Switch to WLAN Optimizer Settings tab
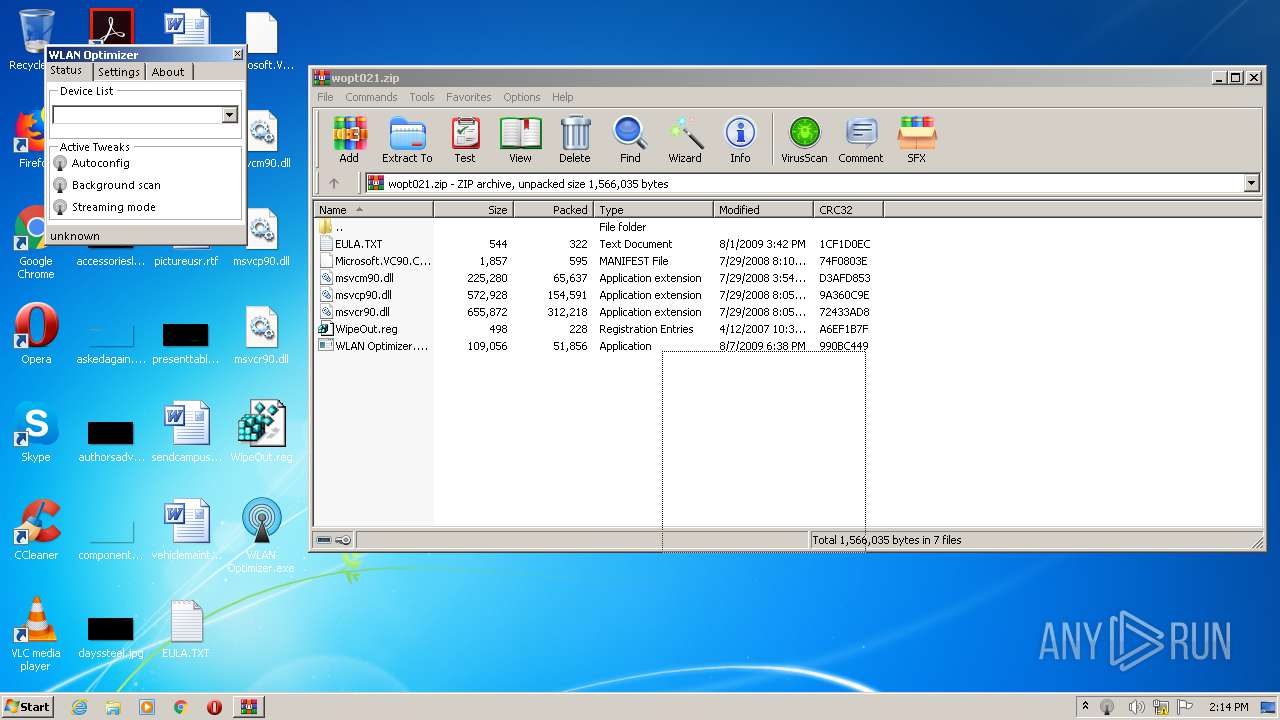 coord(119,72)
